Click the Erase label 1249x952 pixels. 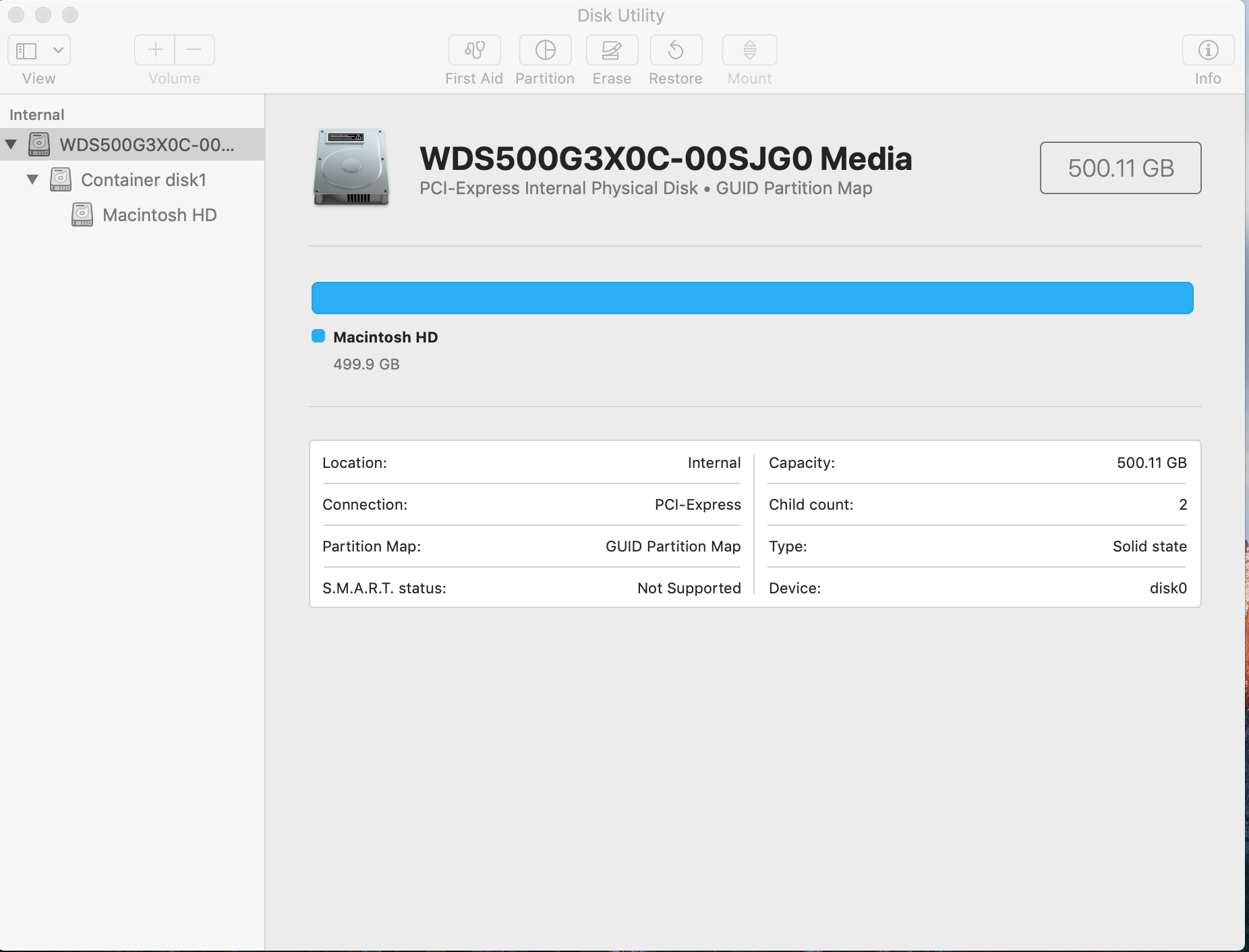(x=612, y=79)
